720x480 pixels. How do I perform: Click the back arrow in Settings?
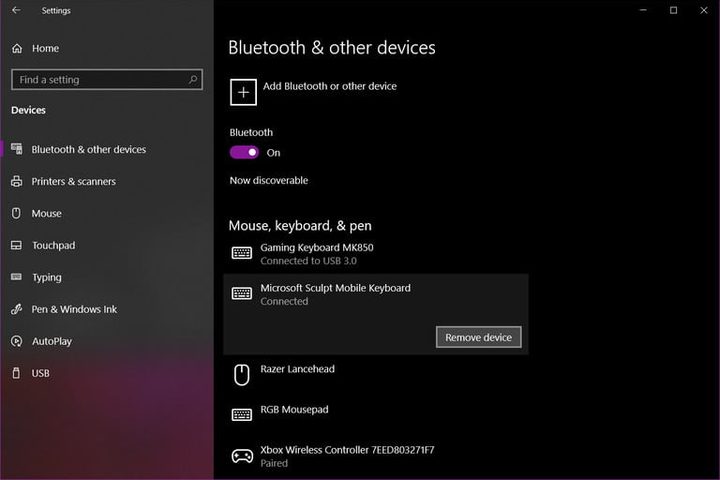coord(16,11)
